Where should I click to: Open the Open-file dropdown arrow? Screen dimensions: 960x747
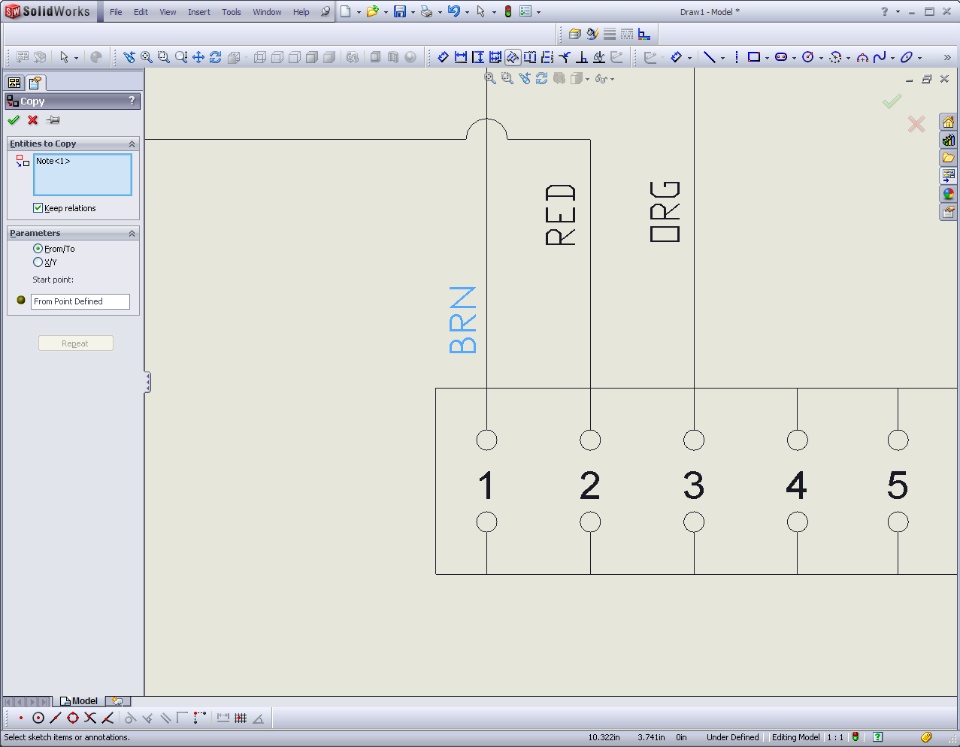386,12
